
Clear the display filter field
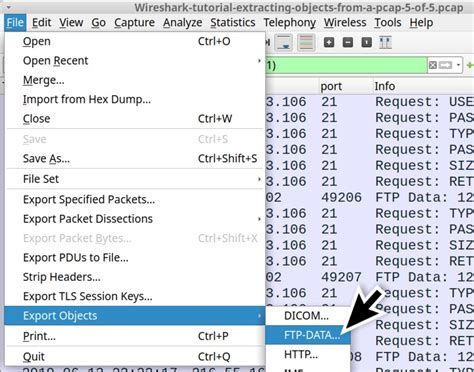coord(433,65)
